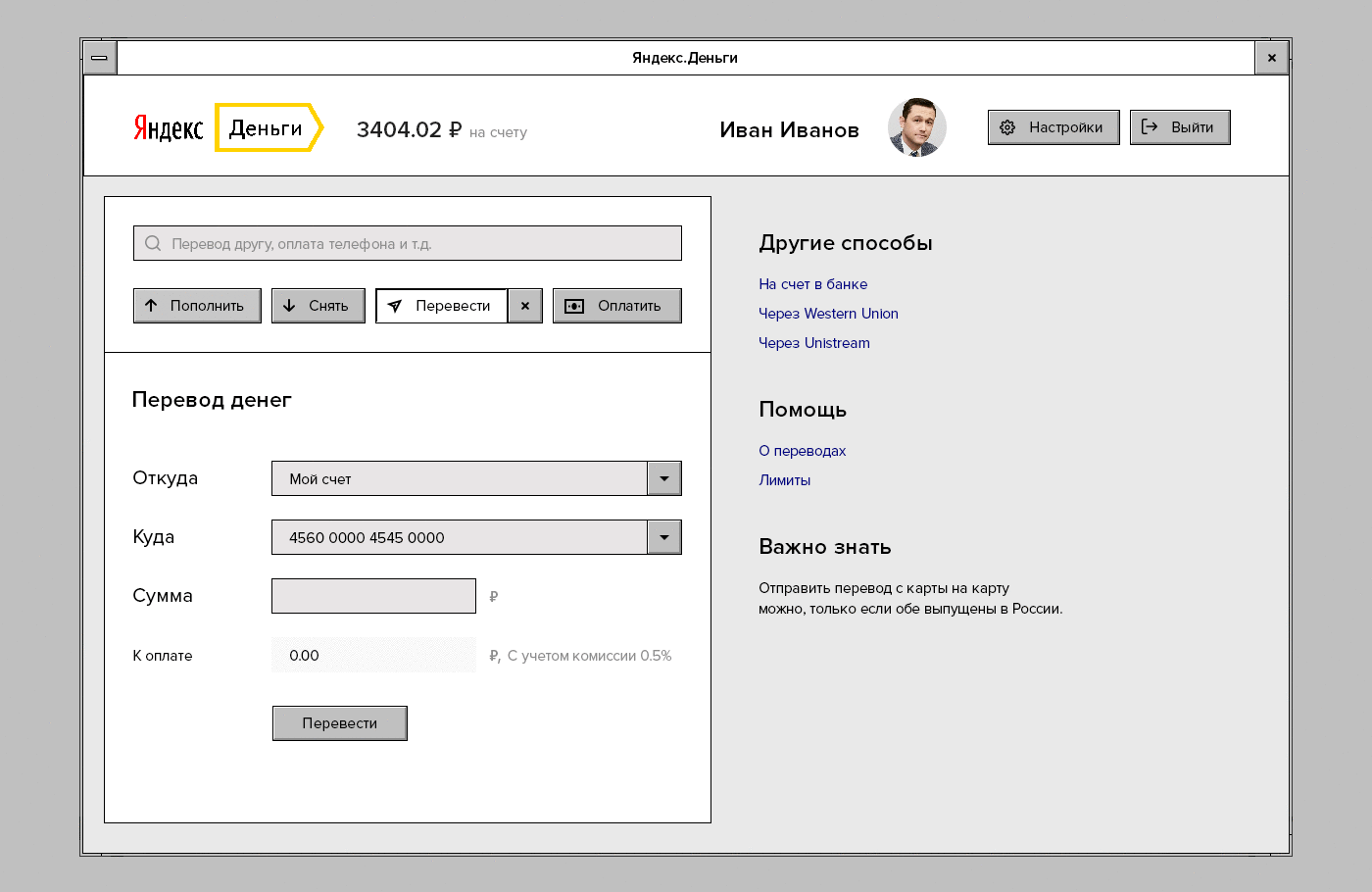The height and width of the screenshot is (892, 1372).
Task: Click the Выйти logout button
Action: click(x=1180, y=127)
